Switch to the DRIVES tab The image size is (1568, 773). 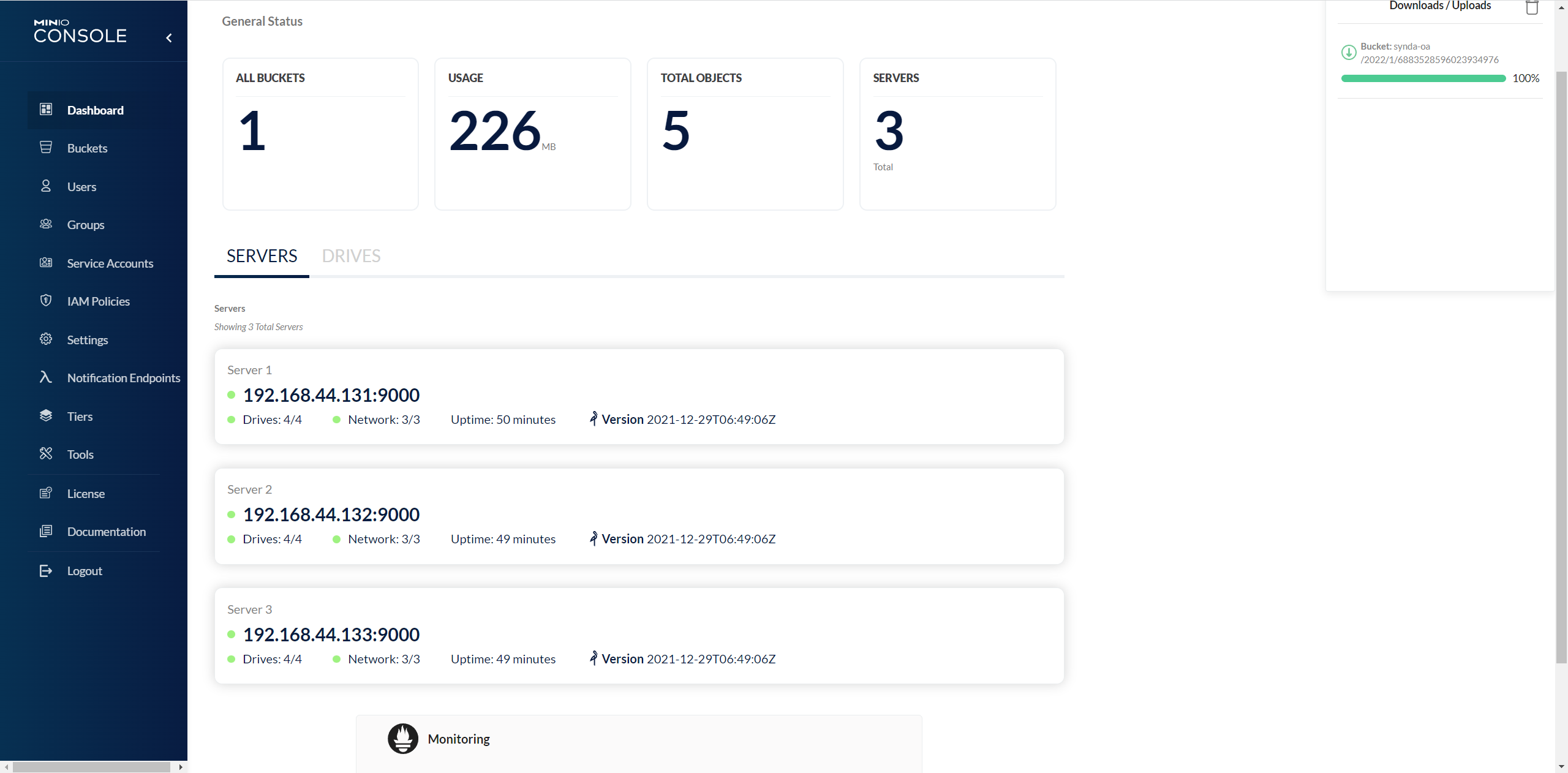point(351,256)
